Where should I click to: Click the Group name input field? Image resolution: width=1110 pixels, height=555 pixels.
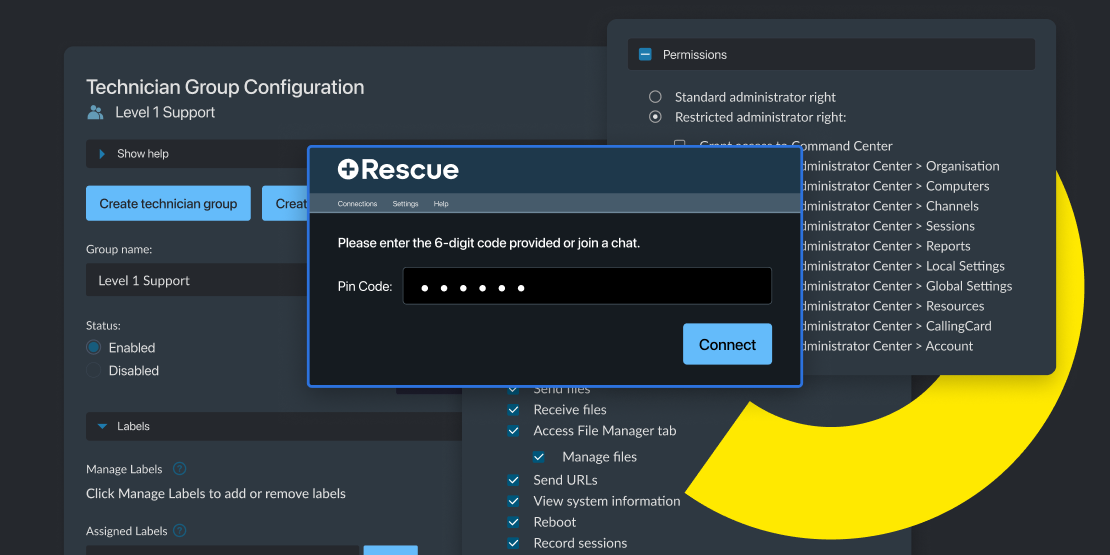click(x=198, y=280)
